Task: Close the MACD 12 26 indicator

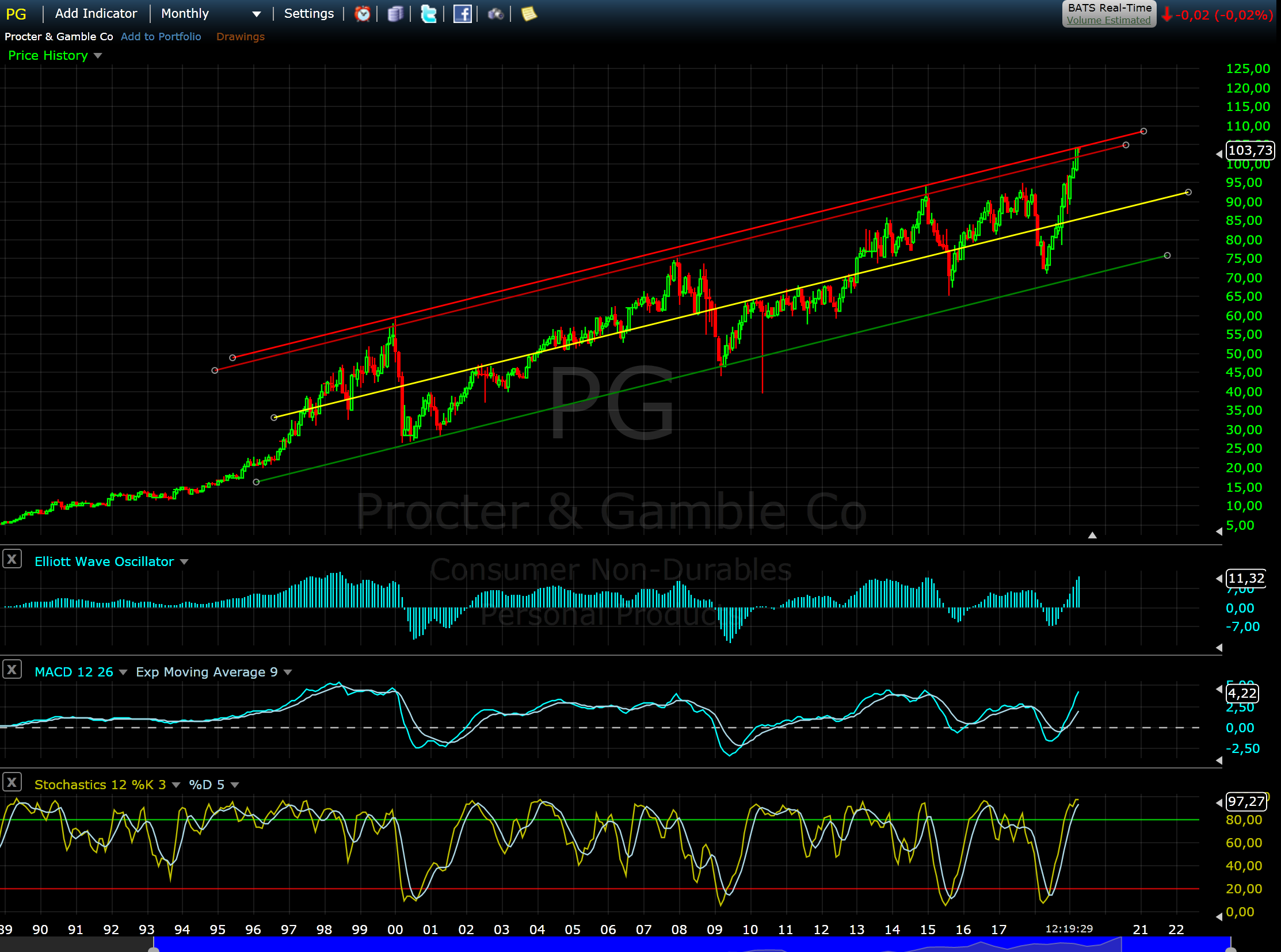Action: (12, 670)
